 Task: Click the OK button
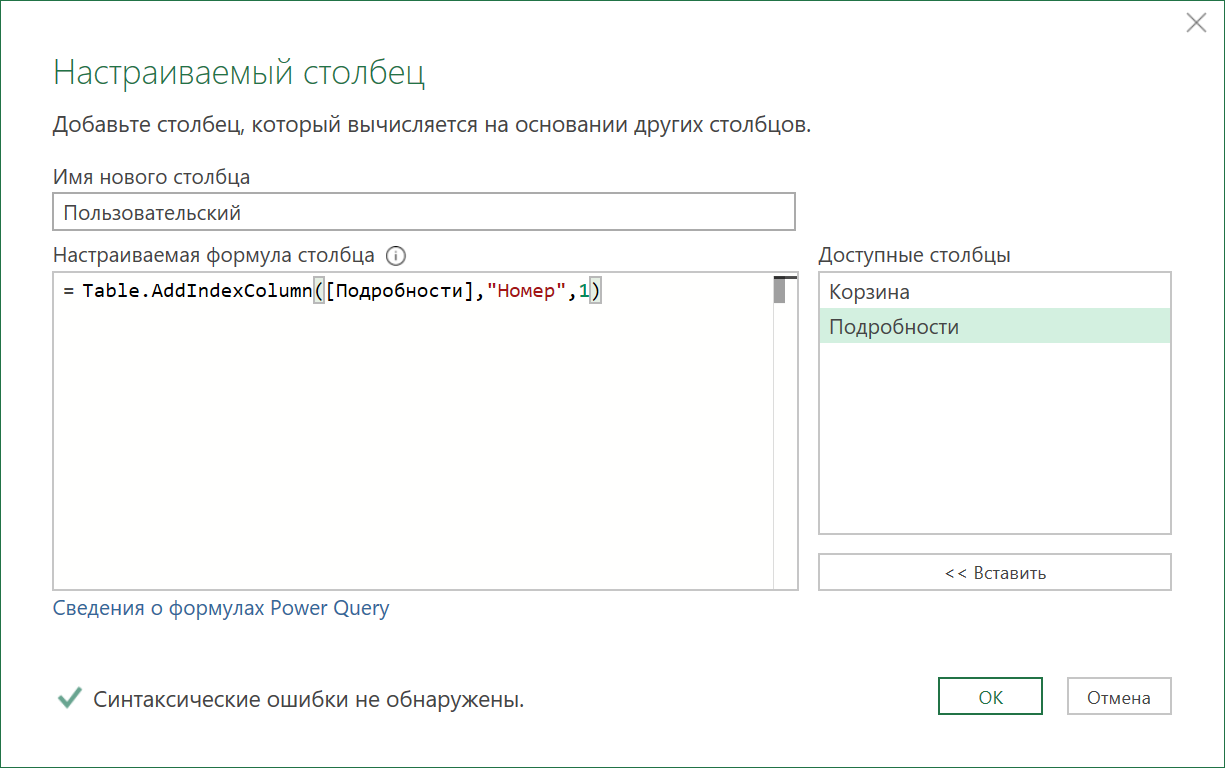tap(990, 697)
